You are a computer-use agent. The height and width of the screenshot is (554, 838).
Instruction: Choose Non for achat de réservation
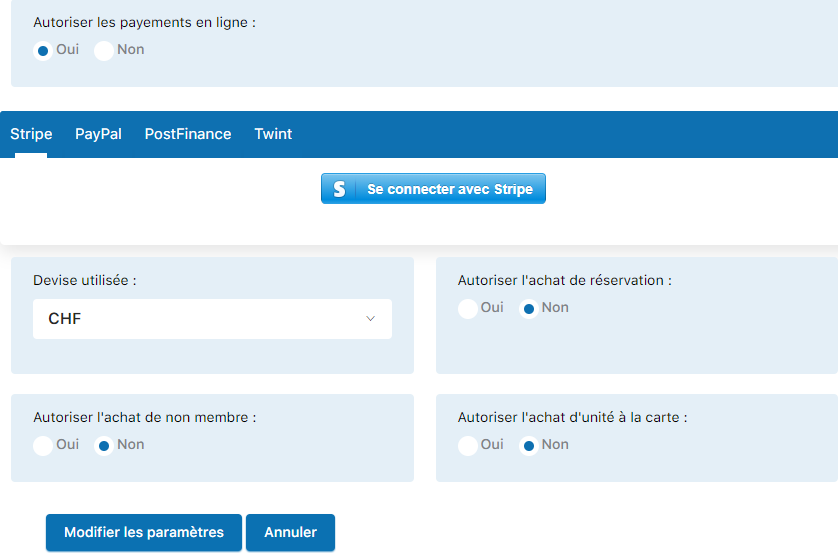529,309
